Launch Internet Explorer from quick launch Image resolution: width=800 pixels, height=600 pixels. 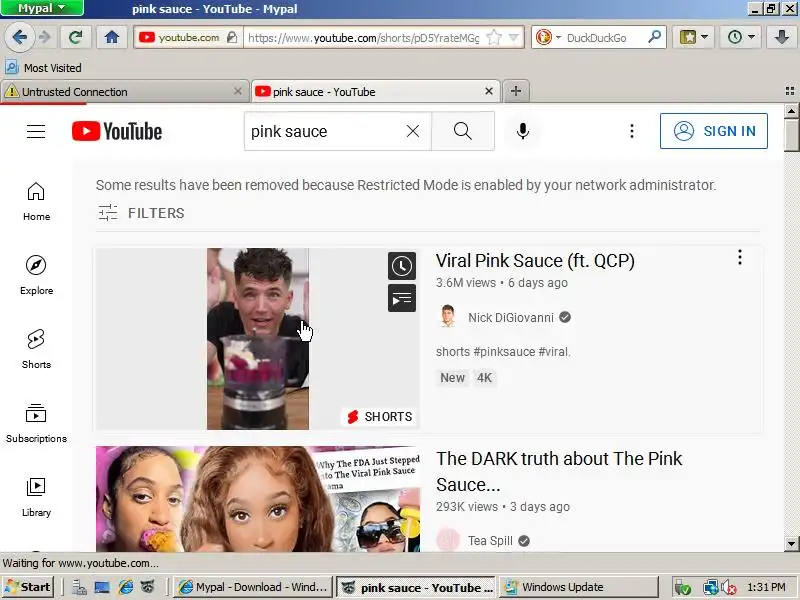tap(126, 587)
